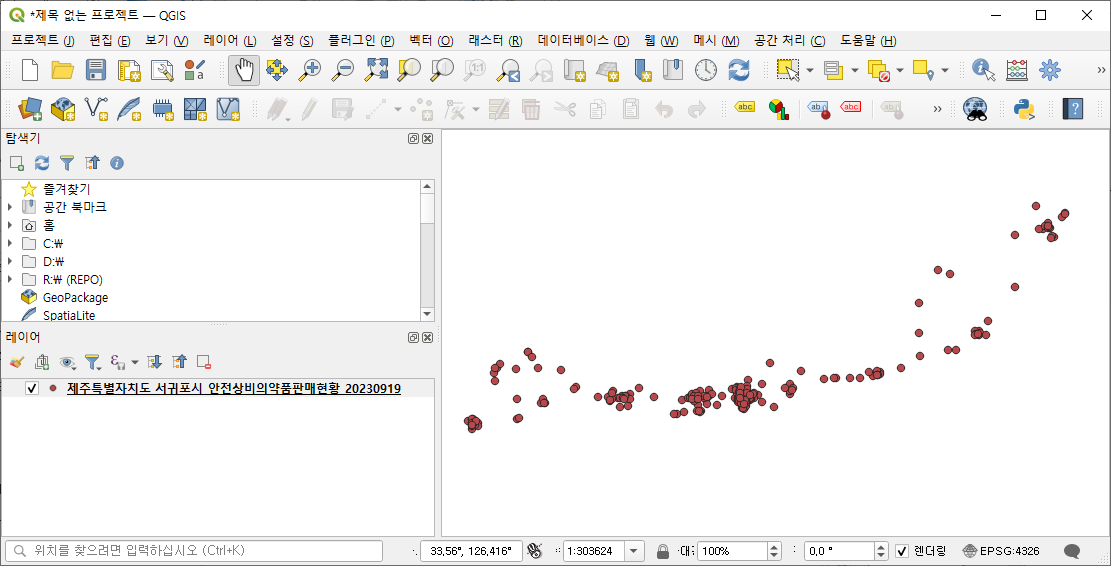The image size is (1111, 566).
Task: Expand the C:\ drive in browser
Action: 10,243
